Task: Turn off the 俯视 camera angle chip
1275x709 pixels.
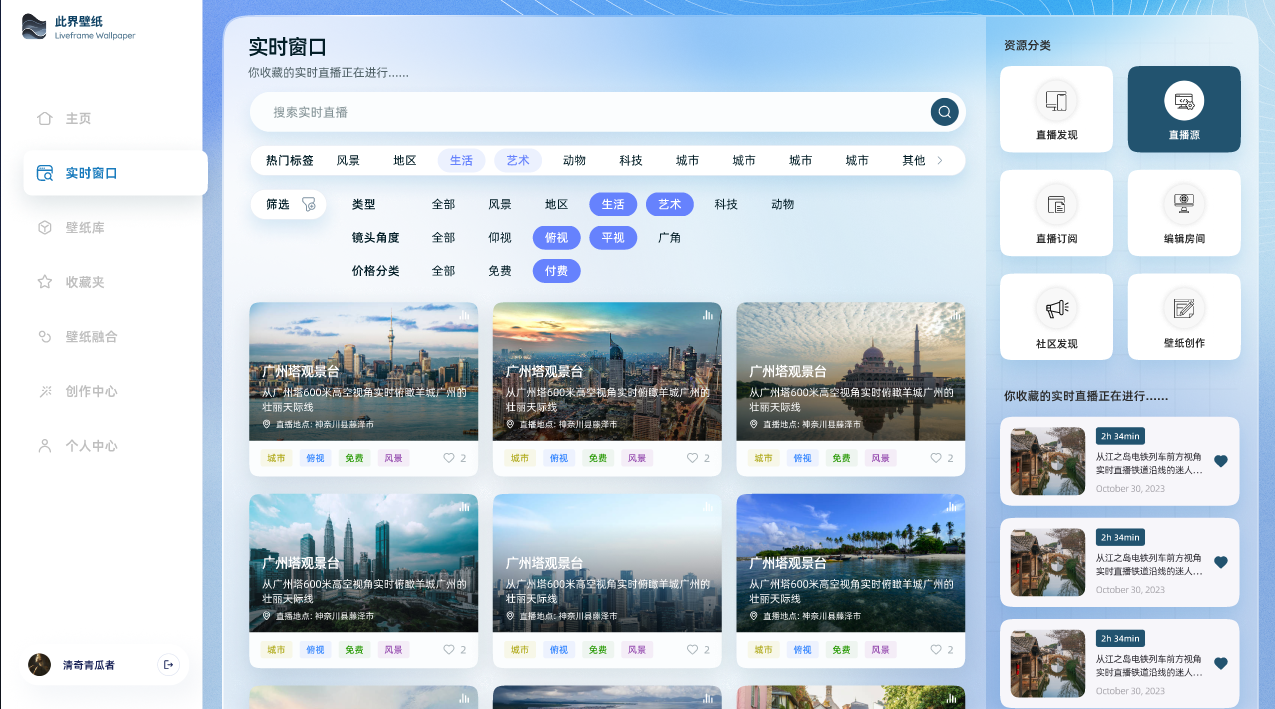Action: pyautogui.click(x=556, y=238)
